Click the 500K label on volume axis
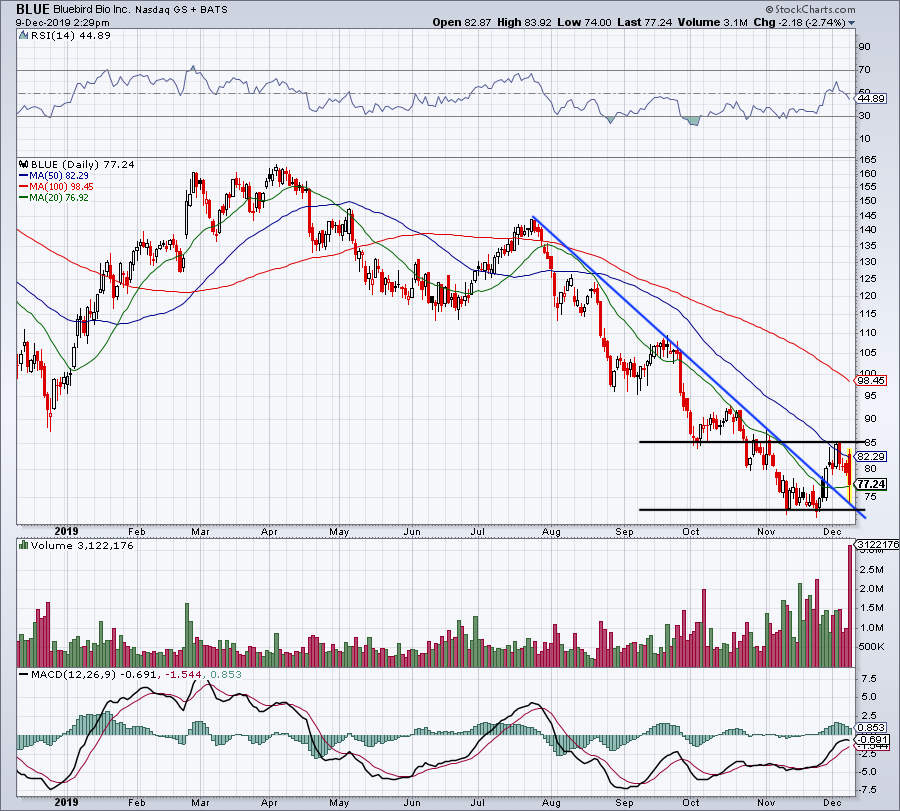 click(871, 647)
